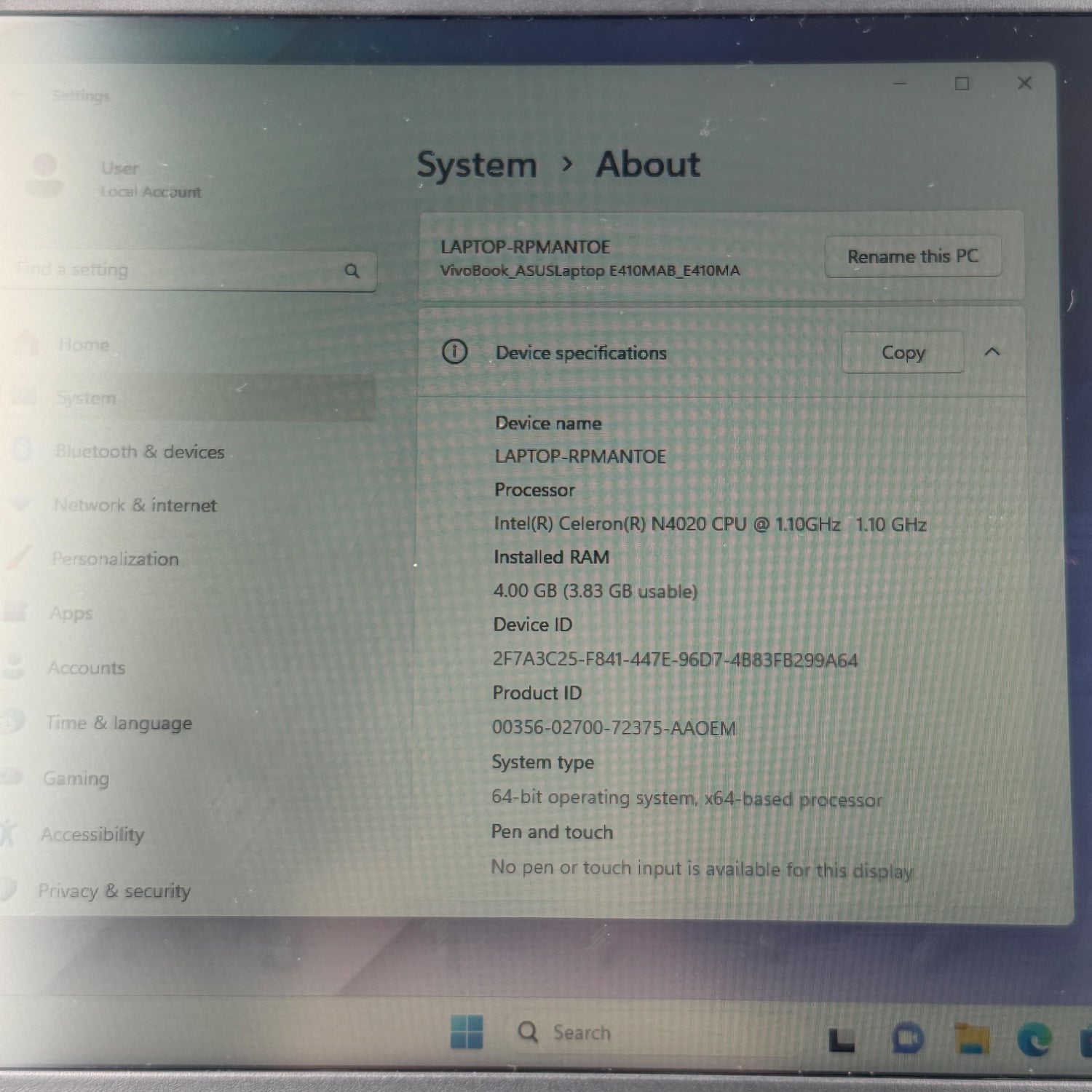Viewport: 1092px width, 1092px height.
Task: Select System in the sidebar
Action: tap(189, 398)
